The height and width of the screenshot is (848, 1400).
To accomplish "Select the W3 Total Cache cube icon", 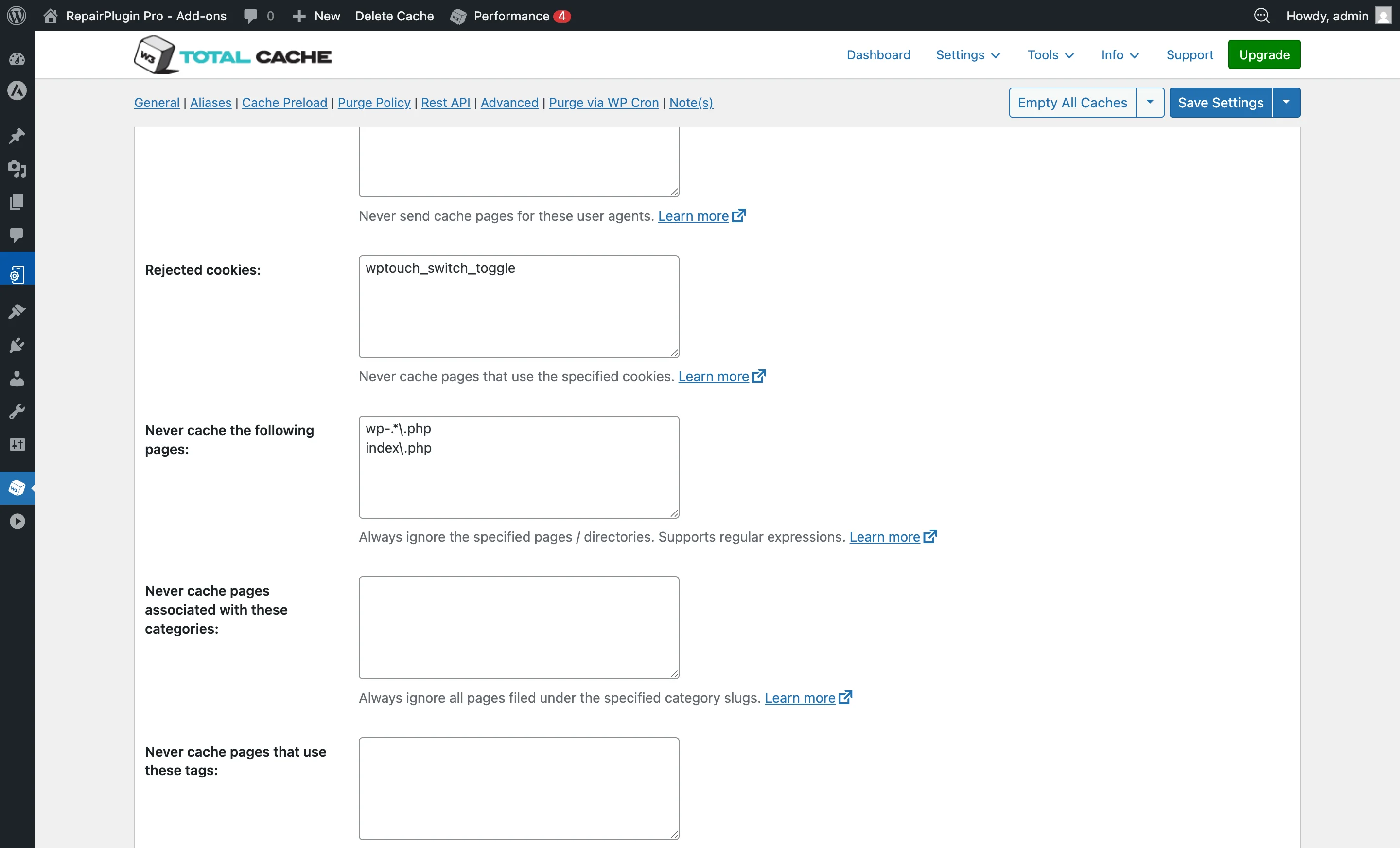I will (17, 488).
